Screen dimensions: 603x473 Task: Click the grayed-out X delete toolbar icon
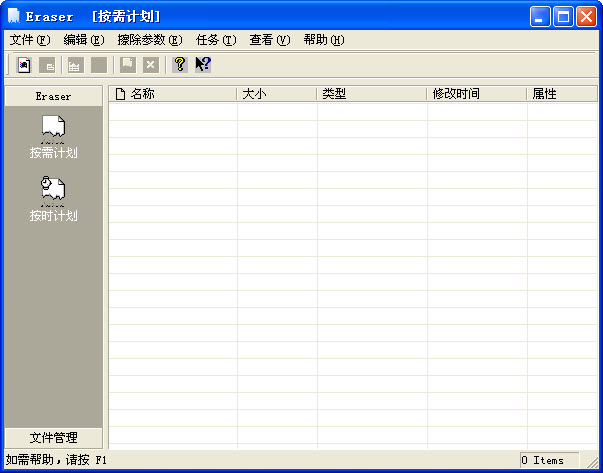pyautogui.click(x=151, y=65)
